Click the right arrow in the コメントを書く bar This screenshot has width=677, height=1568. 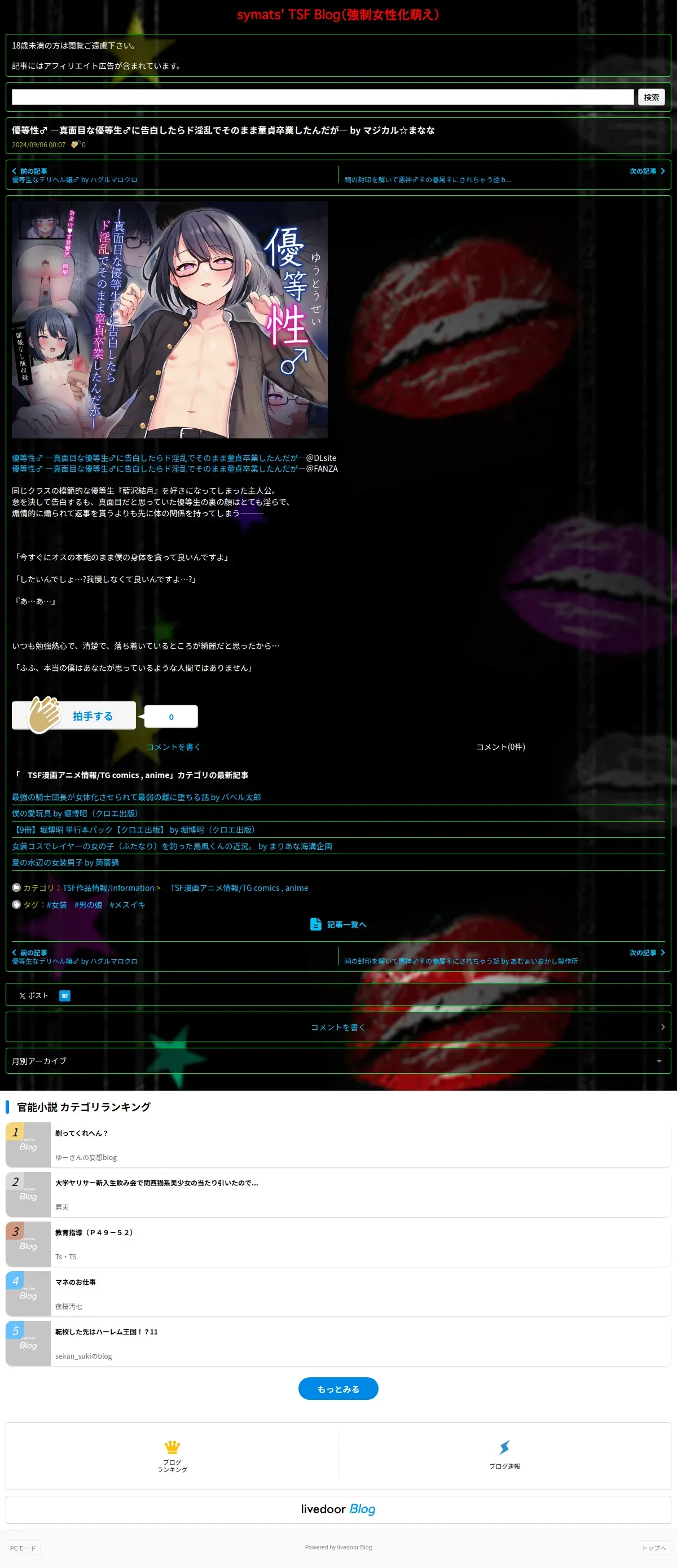[662, 1027]
